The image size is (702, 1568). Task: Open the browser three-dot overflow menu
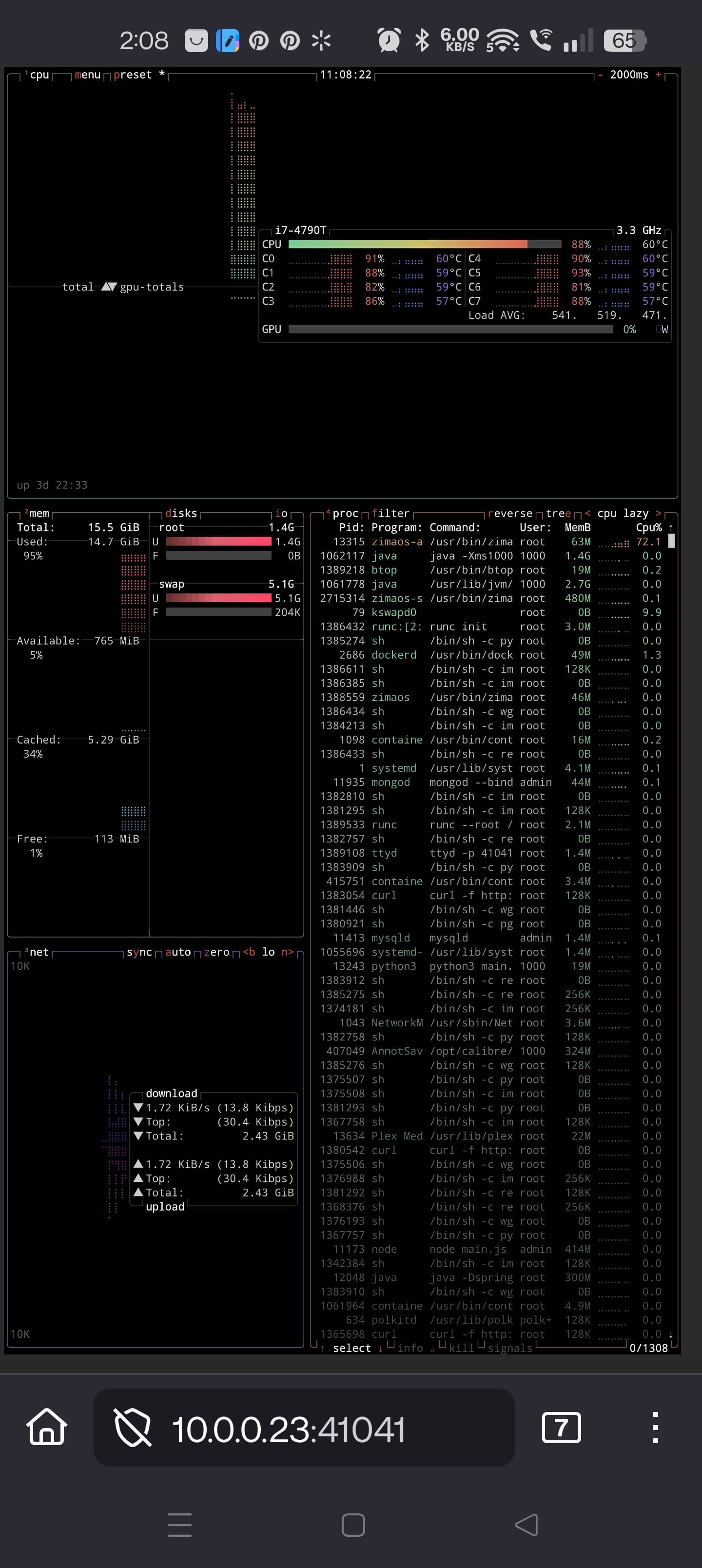coord(655,1428)
